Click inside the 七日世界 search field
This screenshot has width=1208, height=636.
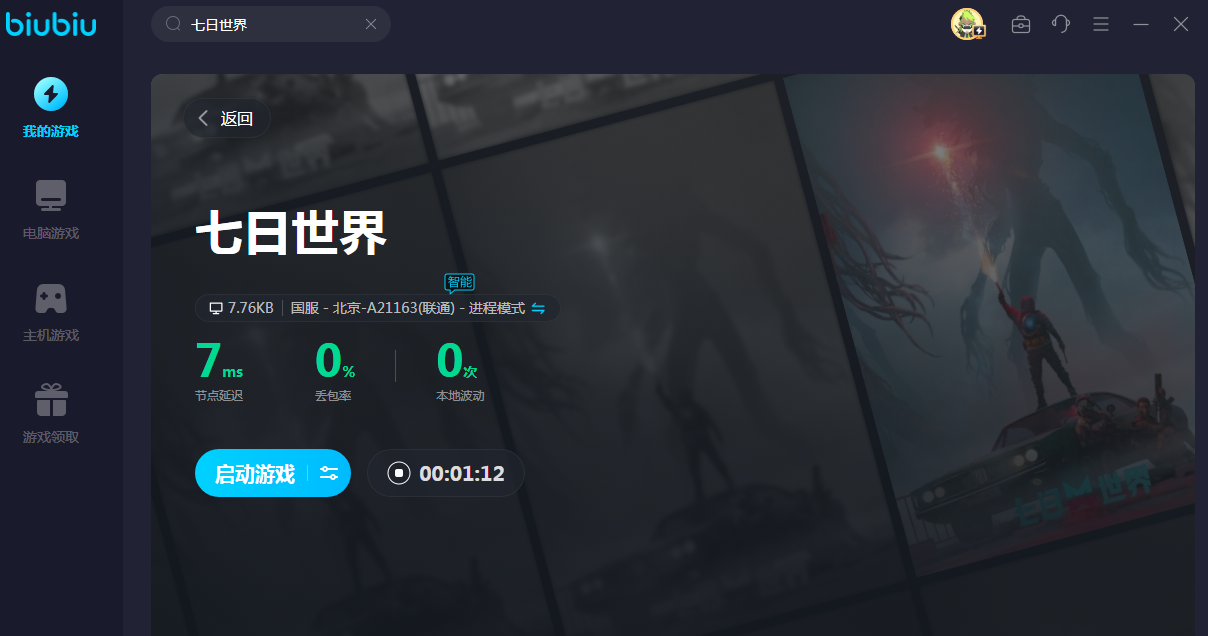[x=270, y=24]
